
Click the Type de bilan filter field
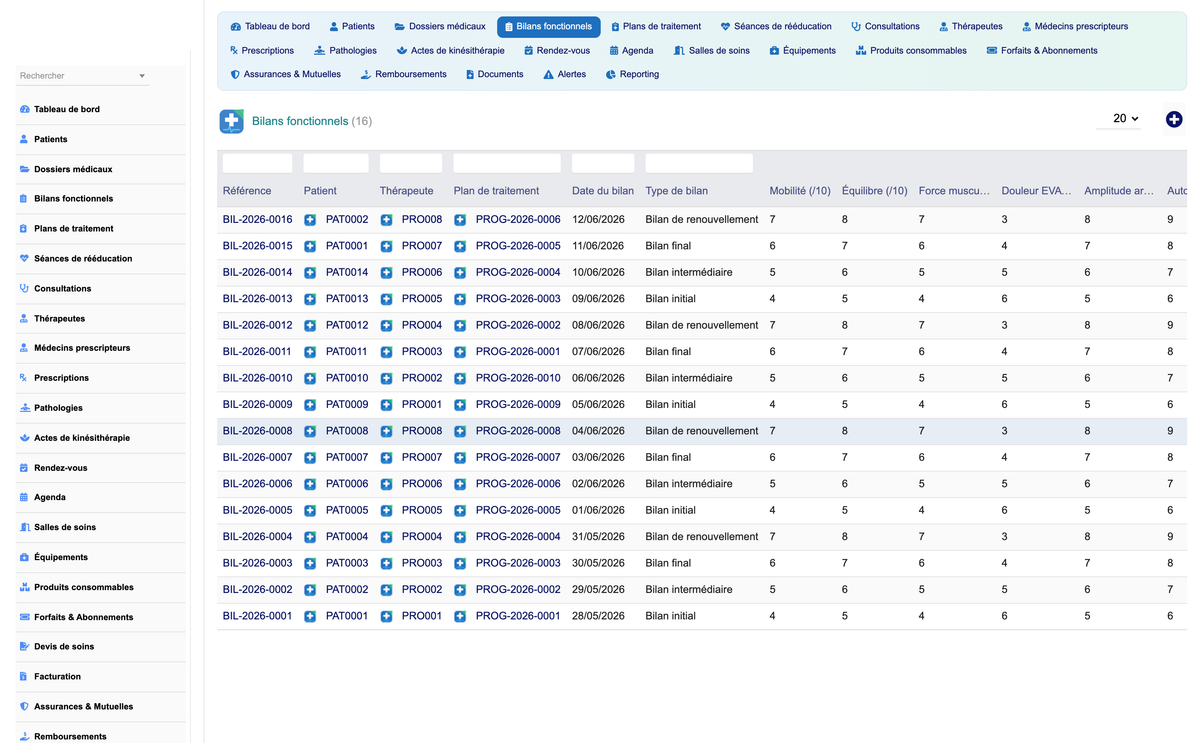[x=699, y=163]
